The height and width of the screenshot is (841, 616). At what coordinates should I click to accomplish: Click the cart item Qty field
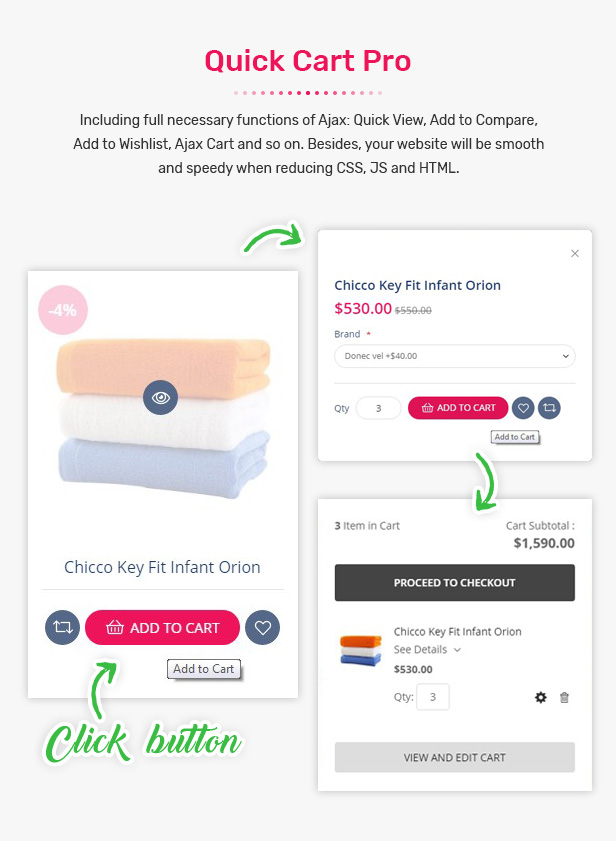click(x=432, y=697)
